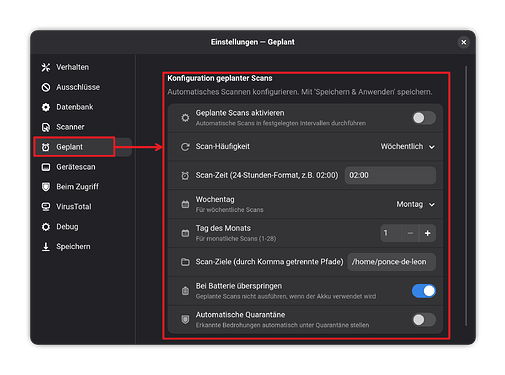This screenshot has height=375, width=505.
Task: Click calendar icon beside Tag des Monats
Action: pyautogui.click(x=185, y=233)
